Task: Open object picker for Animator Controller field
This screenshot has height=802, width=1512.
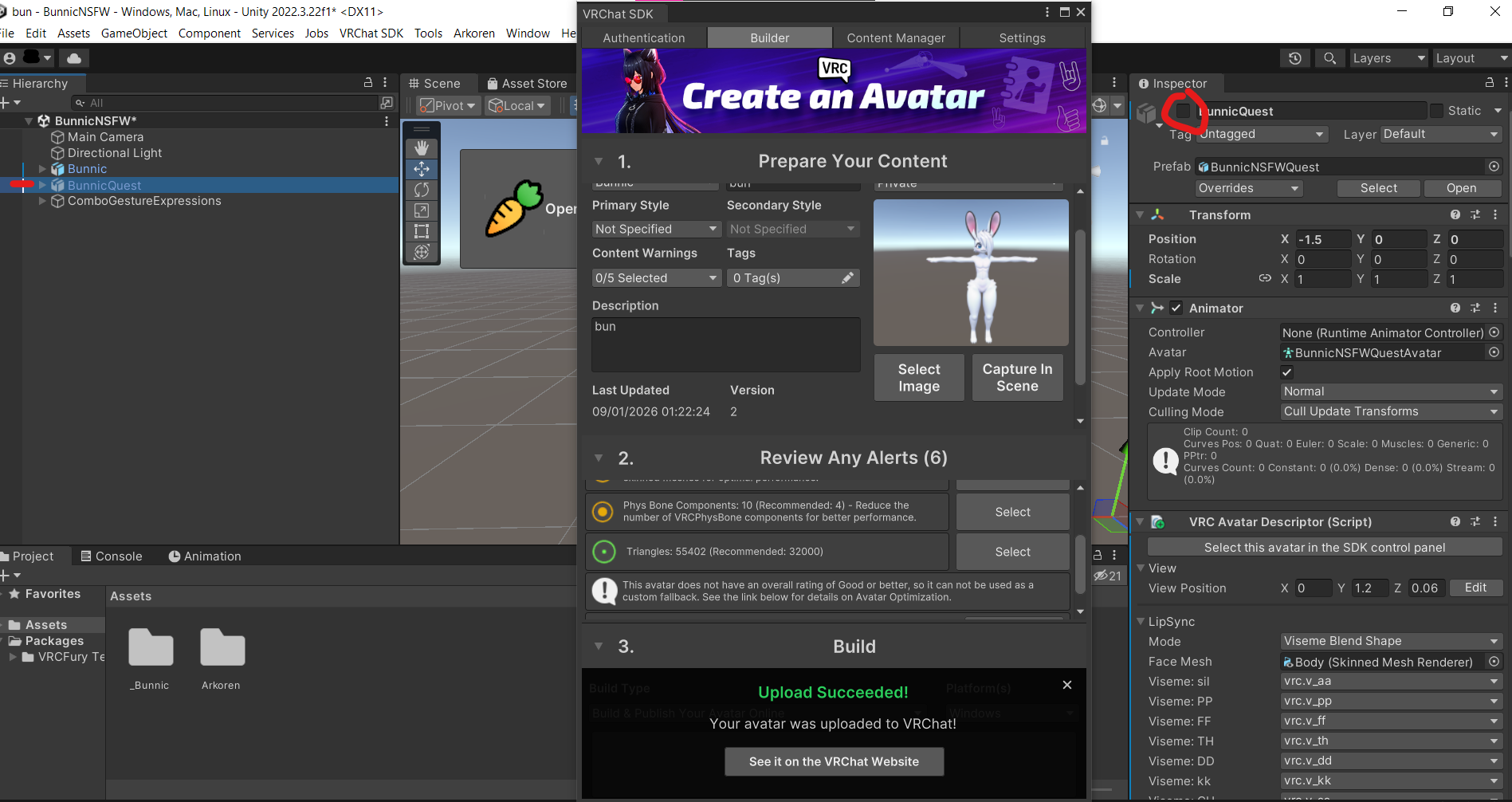Action: click(x=1494, y=332)
